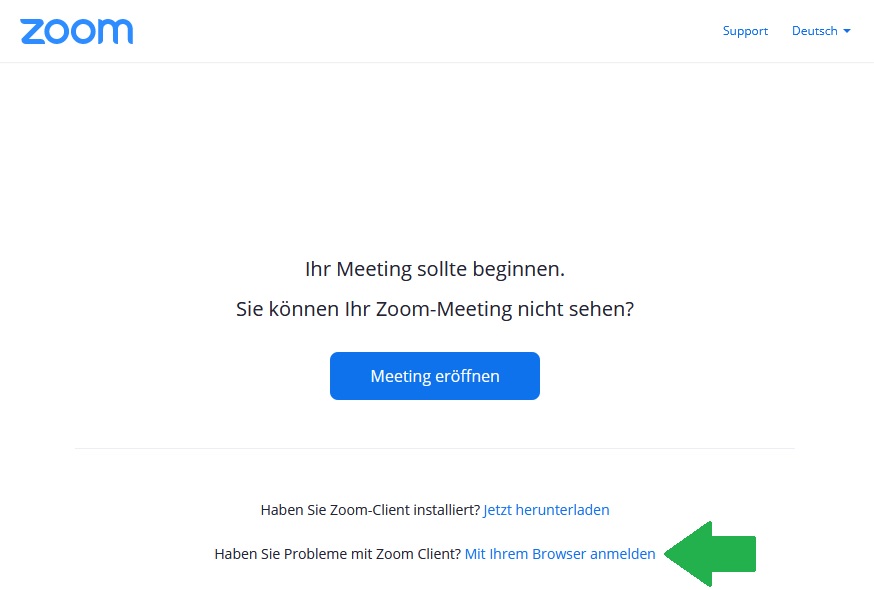Choose the Deutsch label in top navigation
This screenshot has height=590, width=874.
(x=814, y=31)
